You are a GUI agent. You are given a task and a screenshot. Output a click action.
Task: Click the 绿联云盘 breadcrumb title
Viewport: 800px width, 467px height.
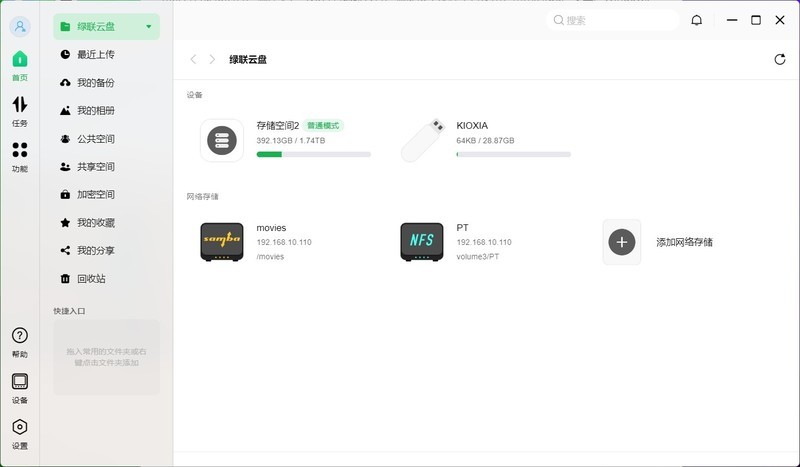[248, 60]
